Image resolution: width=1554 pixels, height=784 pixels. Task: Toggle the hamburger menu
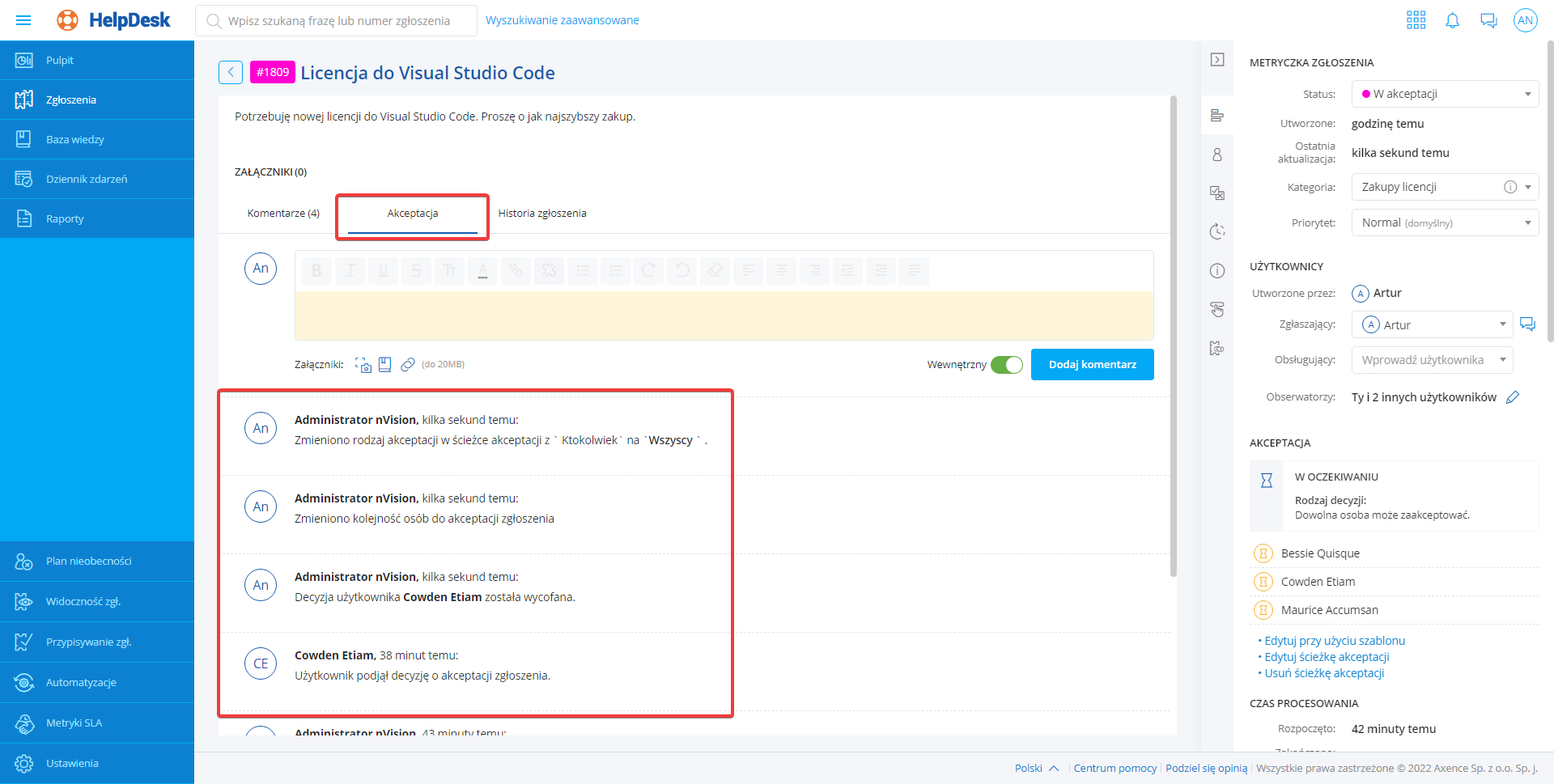pyautogui.click(x=23, y=20)
